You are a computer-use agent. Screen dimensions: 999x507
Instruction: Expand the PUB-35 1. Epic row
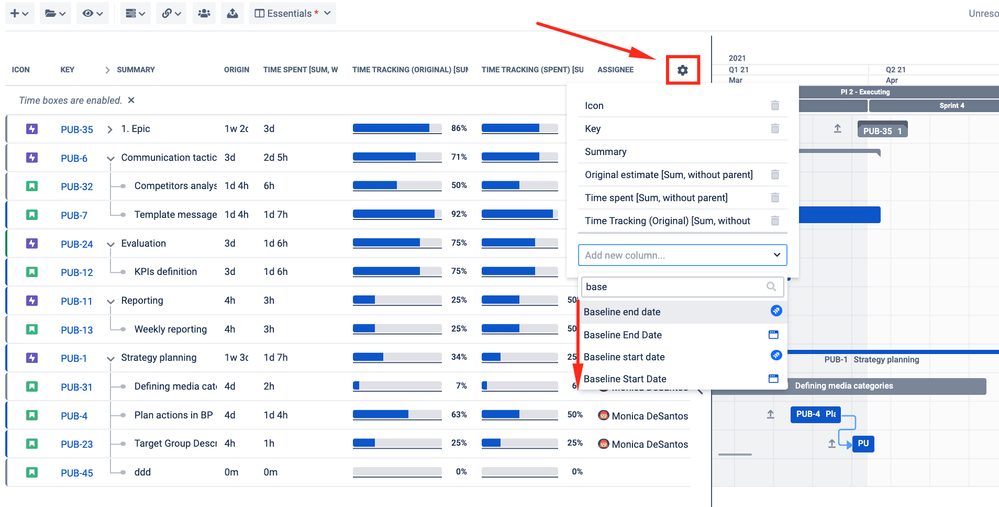[x=110, y=129]
